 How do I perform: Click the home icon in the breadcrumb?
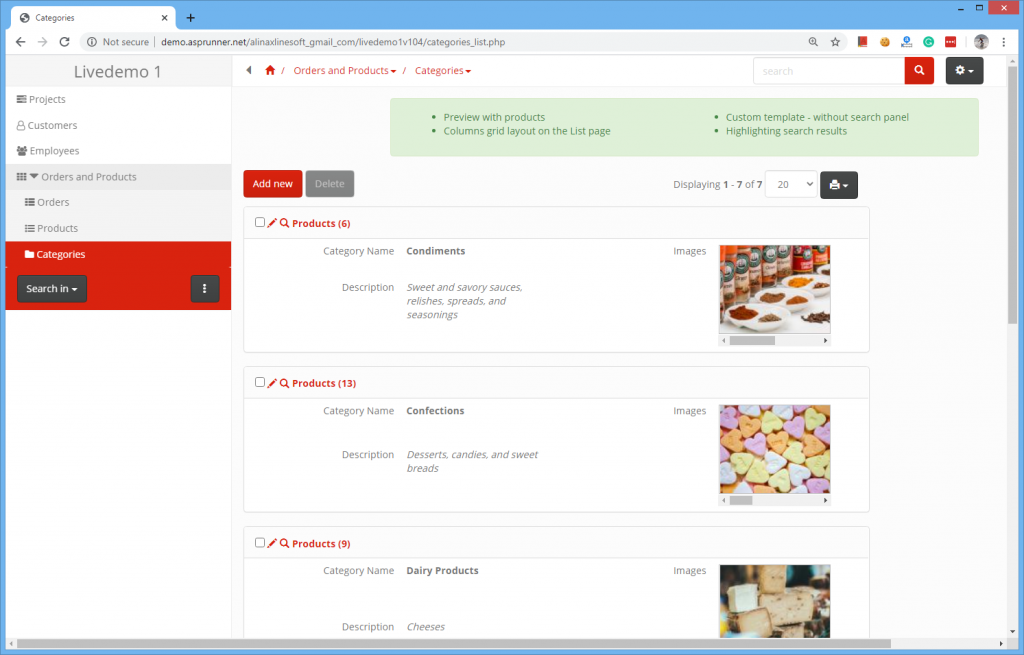(x=269, y=70)
